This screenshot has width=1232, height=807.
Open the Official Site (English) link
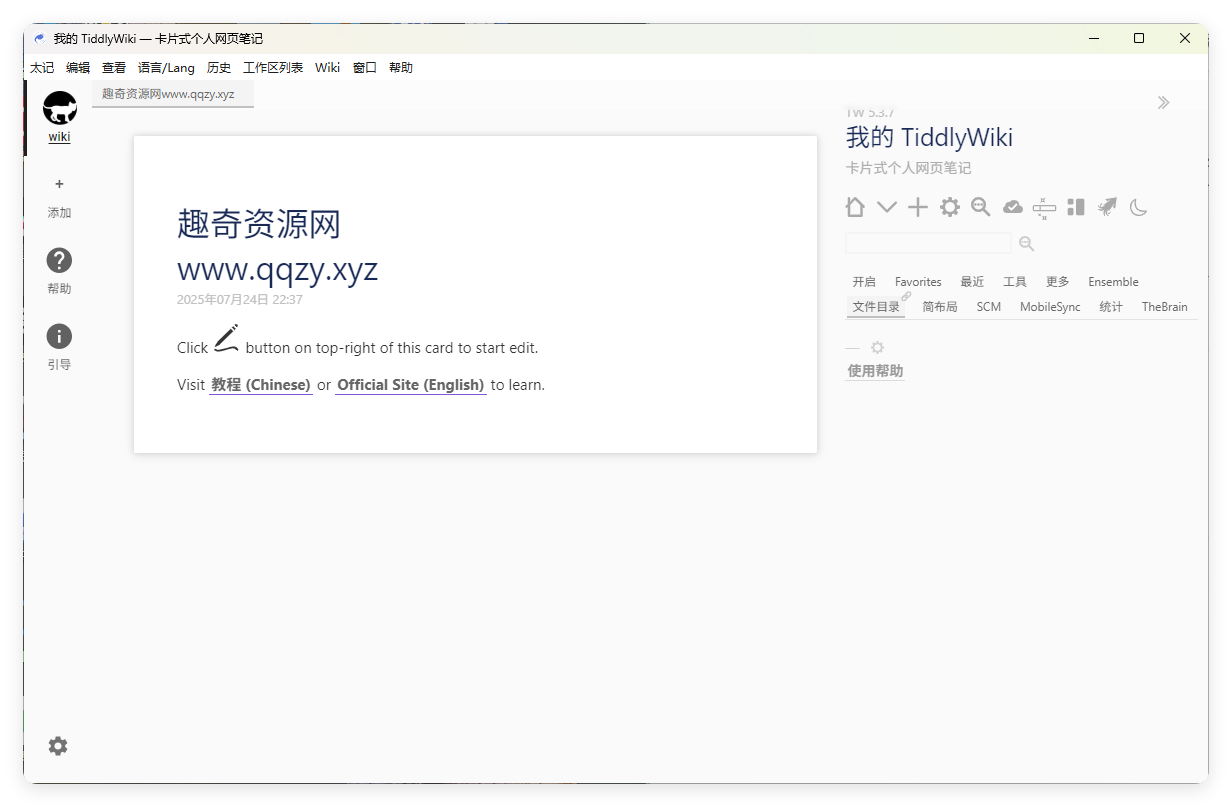410,384
